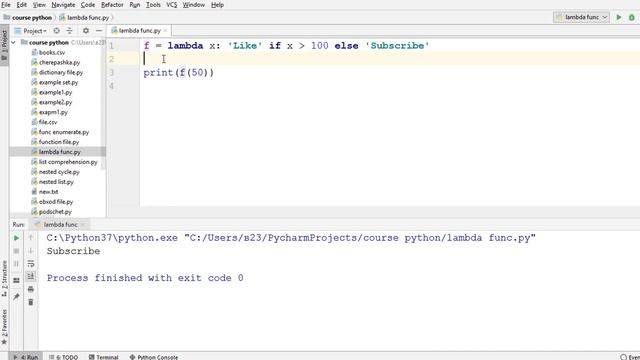Toggle the 1: Project side tab
The image size is (640, 360).
click(x=4, y=45)
